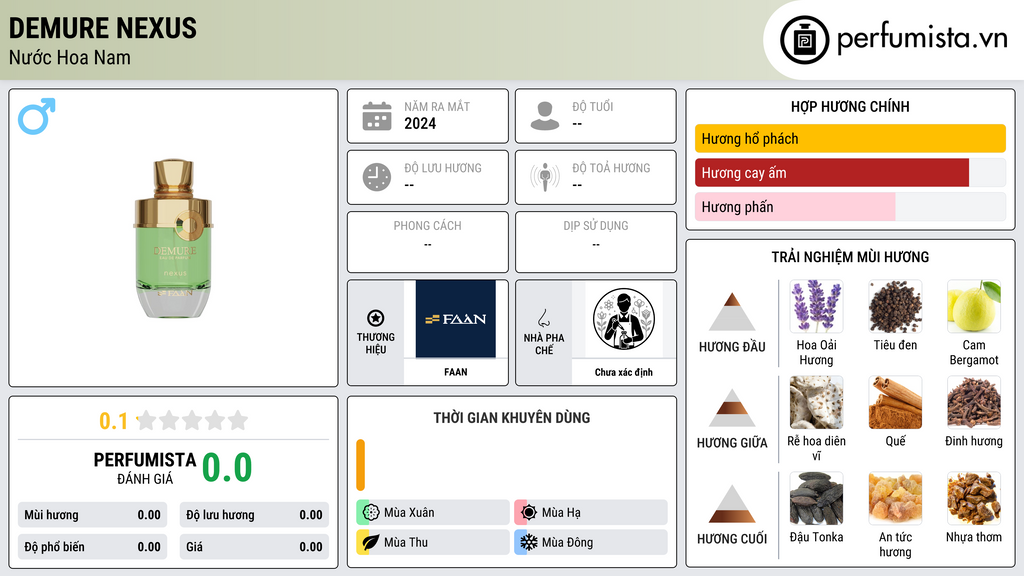This screenshot has width=1024, height=576.
Task: Click the Trải nghiệm mùi hương heading
Action: 850,257
